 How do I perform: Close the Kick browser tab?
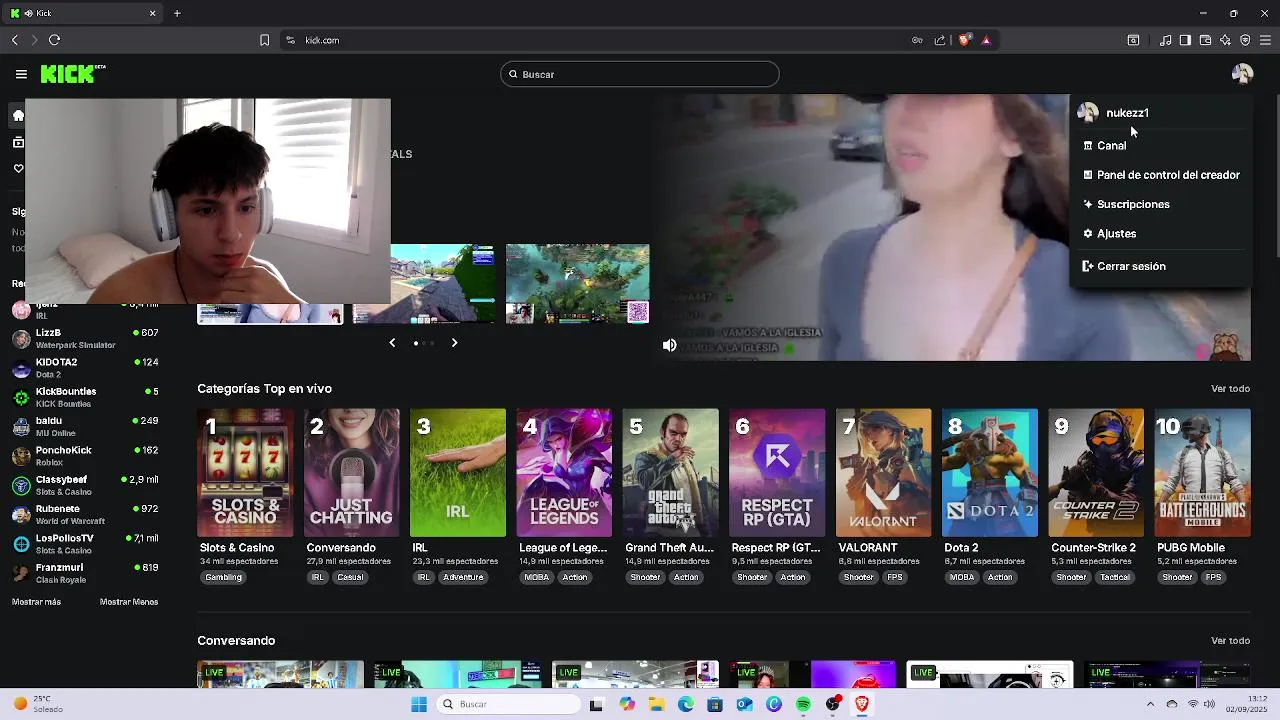point(152,13)
